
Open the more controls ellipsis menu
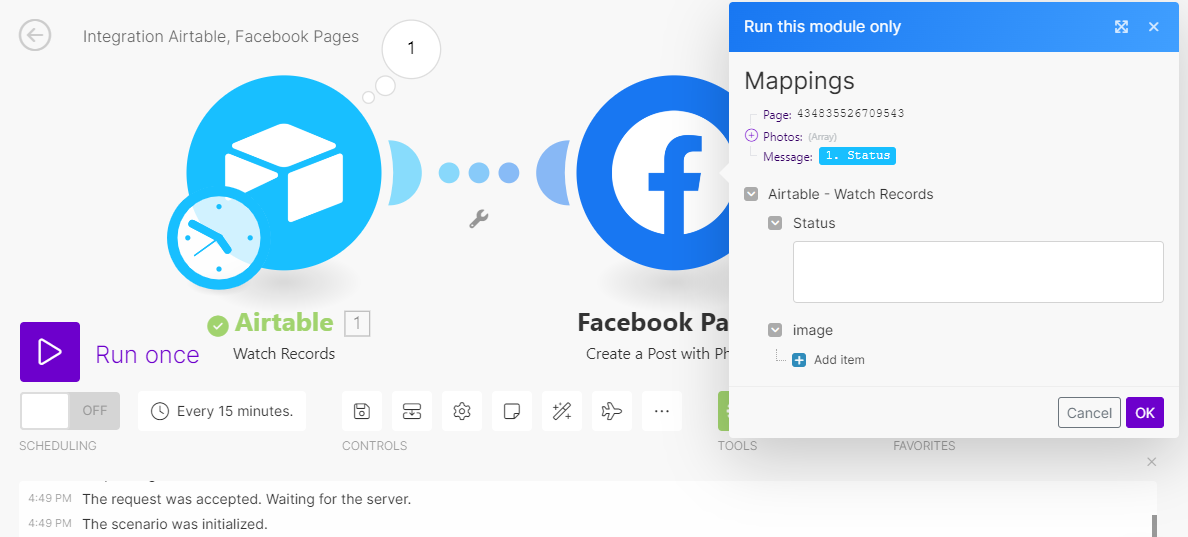click(661, 411)
